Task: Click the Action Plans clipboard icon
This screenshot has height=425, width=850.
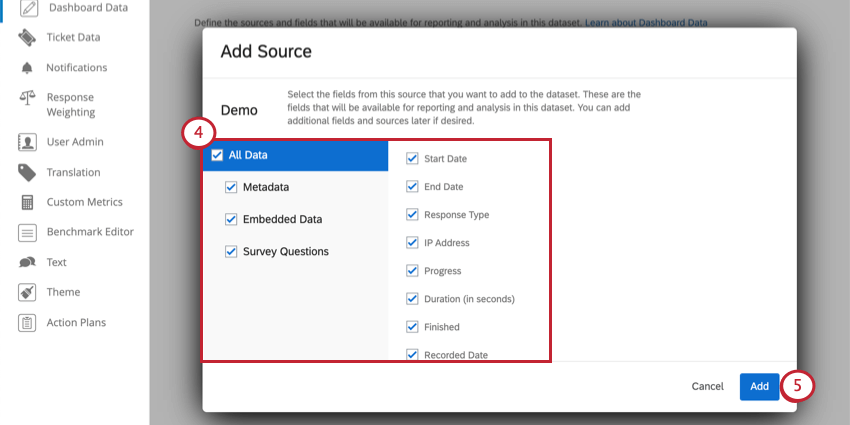Action: point(27,323)
